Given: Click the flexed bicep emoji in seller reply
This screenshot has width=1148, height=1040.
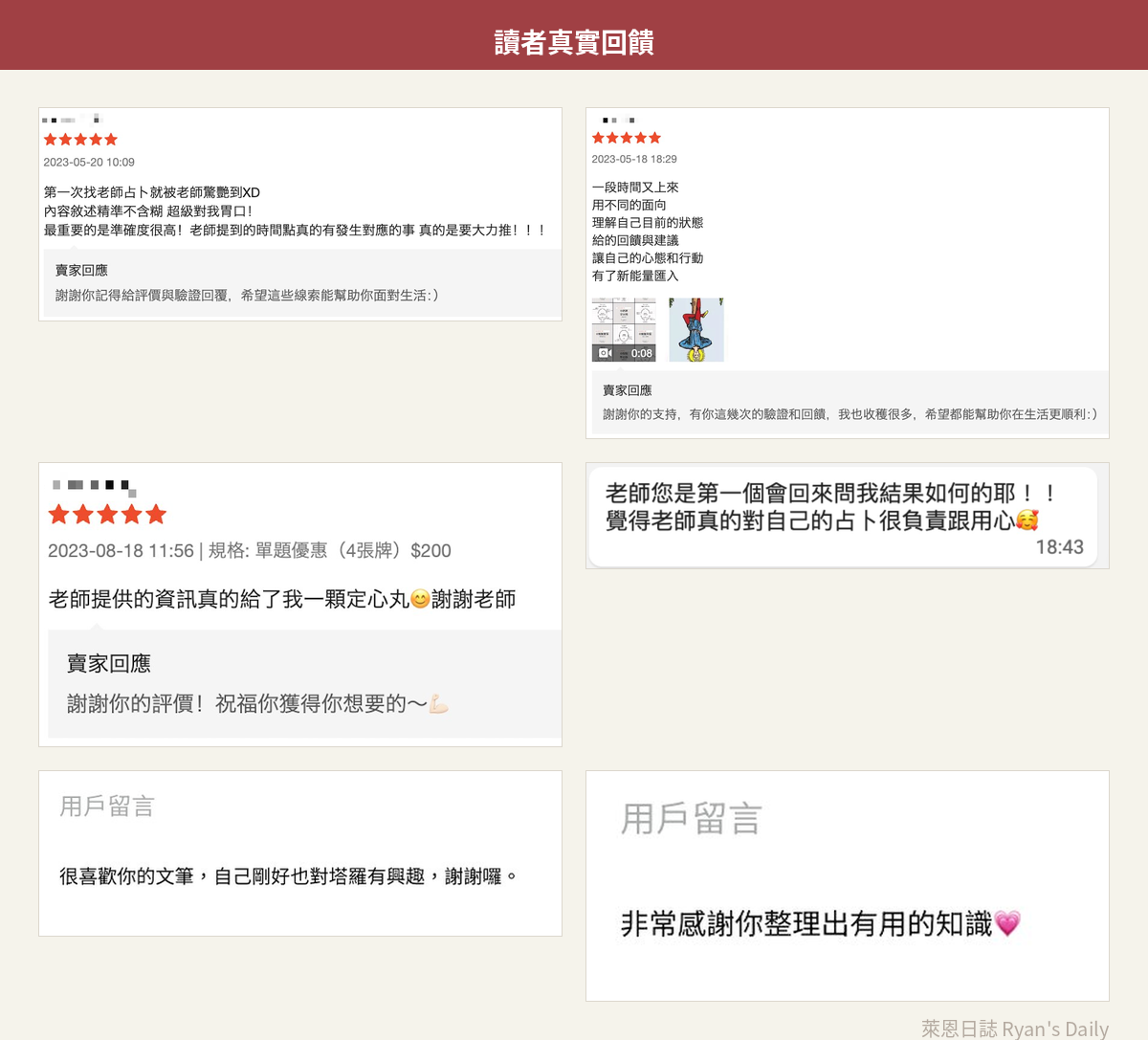Looking at the screenshot, I should (438, 704).
